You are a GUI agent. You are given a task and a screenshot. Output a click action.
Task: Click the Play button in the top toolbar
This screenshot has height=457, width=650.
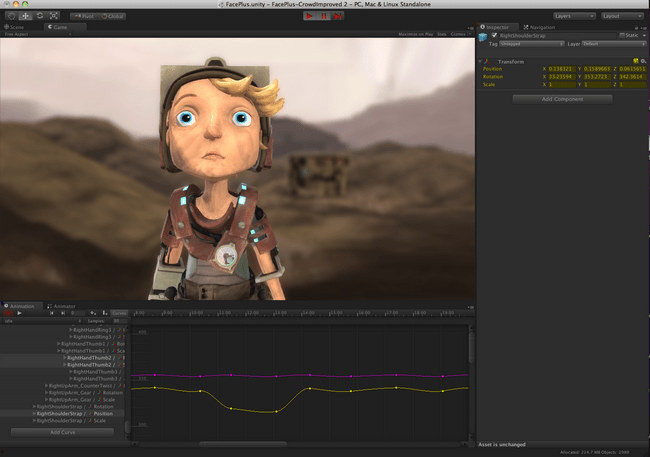point(309,17)
